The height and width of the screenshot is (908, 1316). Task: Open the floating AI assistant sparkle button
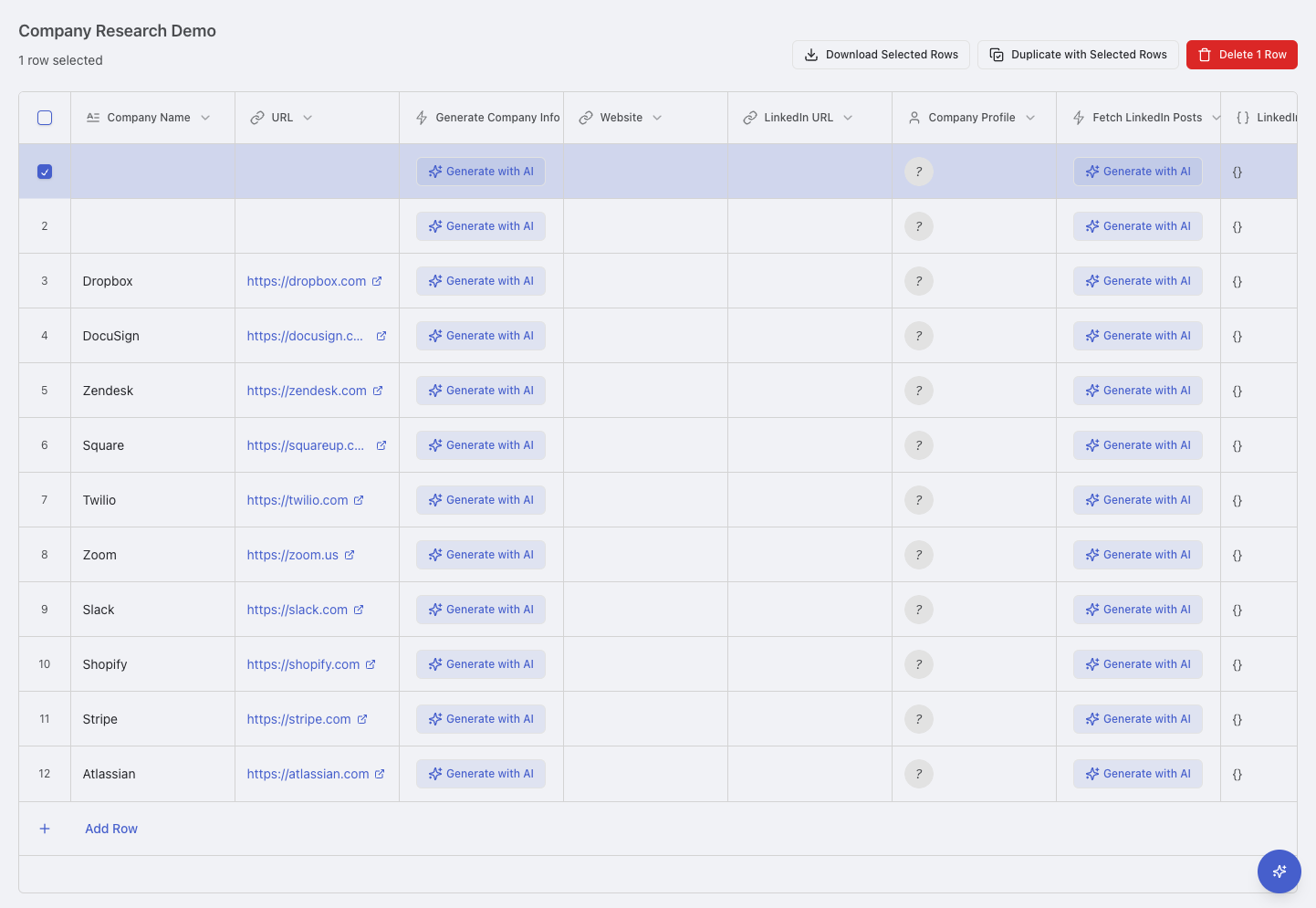pyautogui.click(x=1279, y=871)
